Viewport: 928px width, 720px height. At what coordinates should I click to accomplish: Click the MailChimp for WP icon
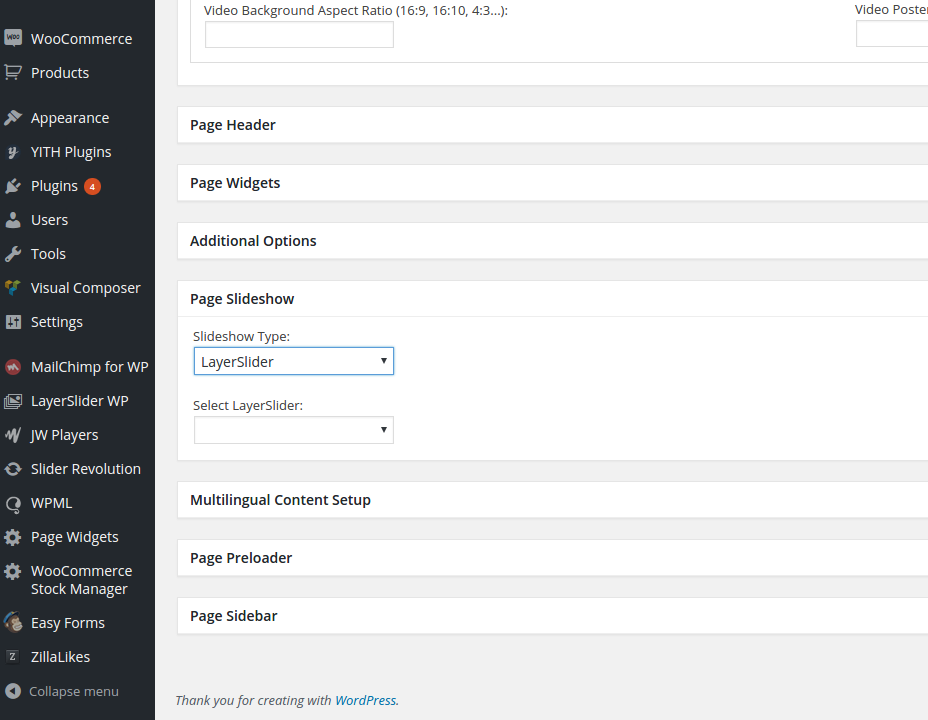point(13,367)
